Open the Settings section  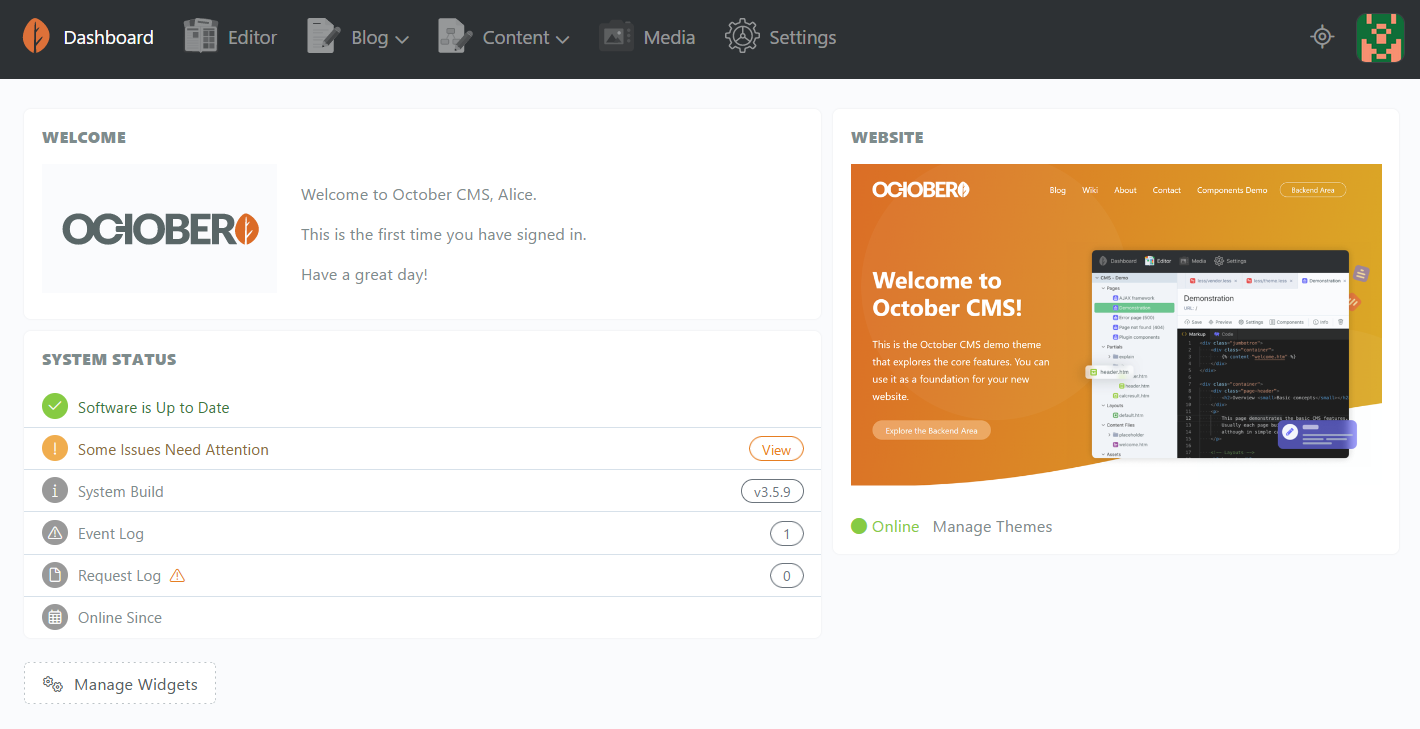(802, 38)
